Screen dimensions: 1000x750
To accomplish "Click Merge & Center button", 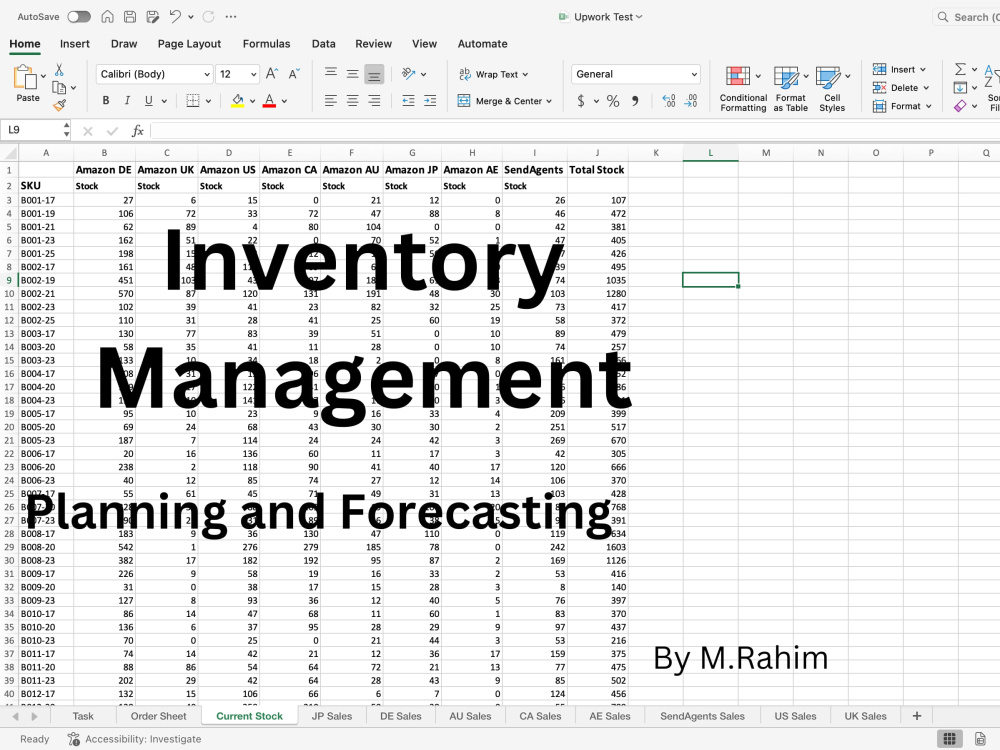I will (504, 101).
